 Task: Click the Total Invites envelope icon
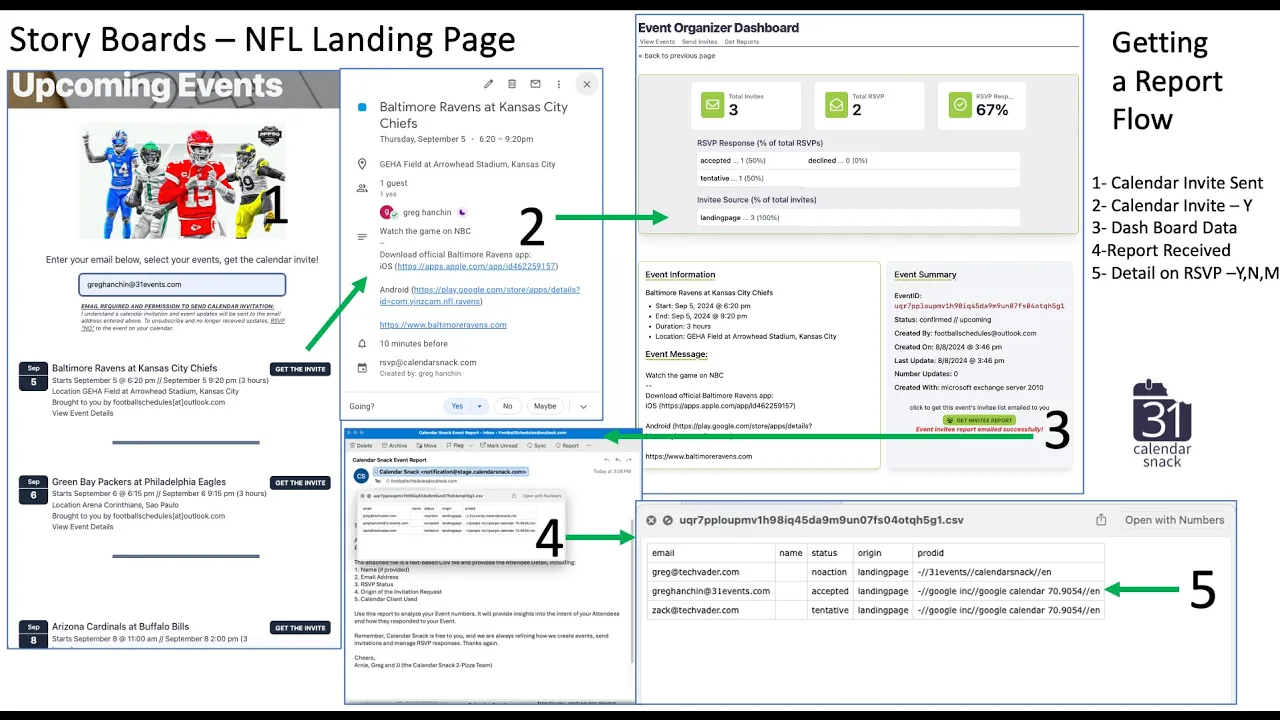coord(711,104)
